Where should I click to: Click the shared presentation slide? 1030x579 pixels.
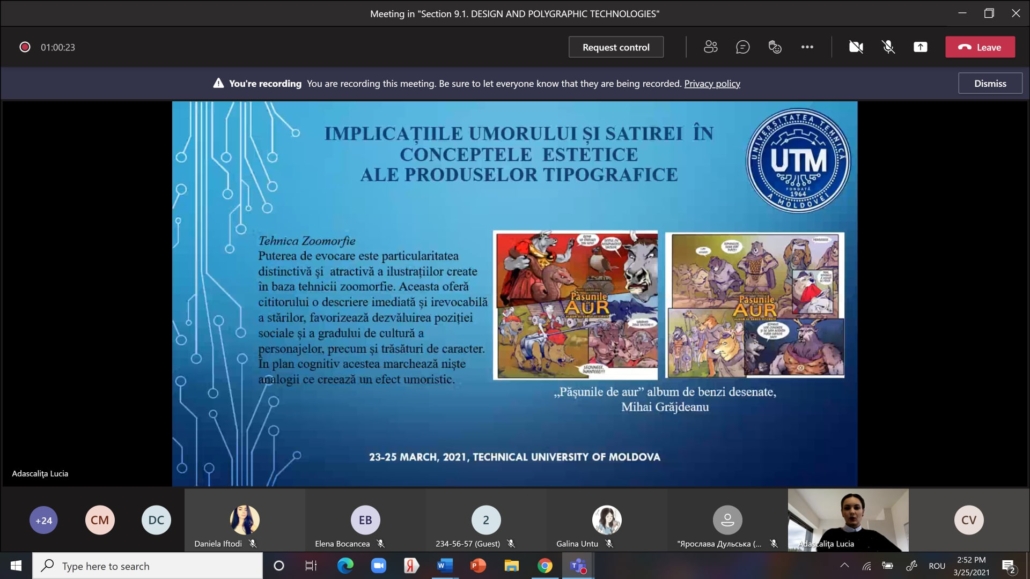515,294
